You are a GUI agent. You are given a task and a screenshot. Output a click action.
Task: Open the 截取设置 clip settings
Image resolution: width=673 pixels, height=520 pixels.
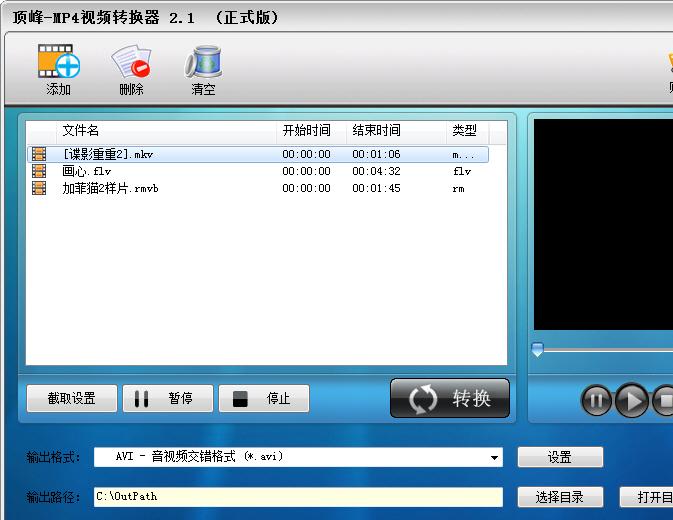point(71,398)
